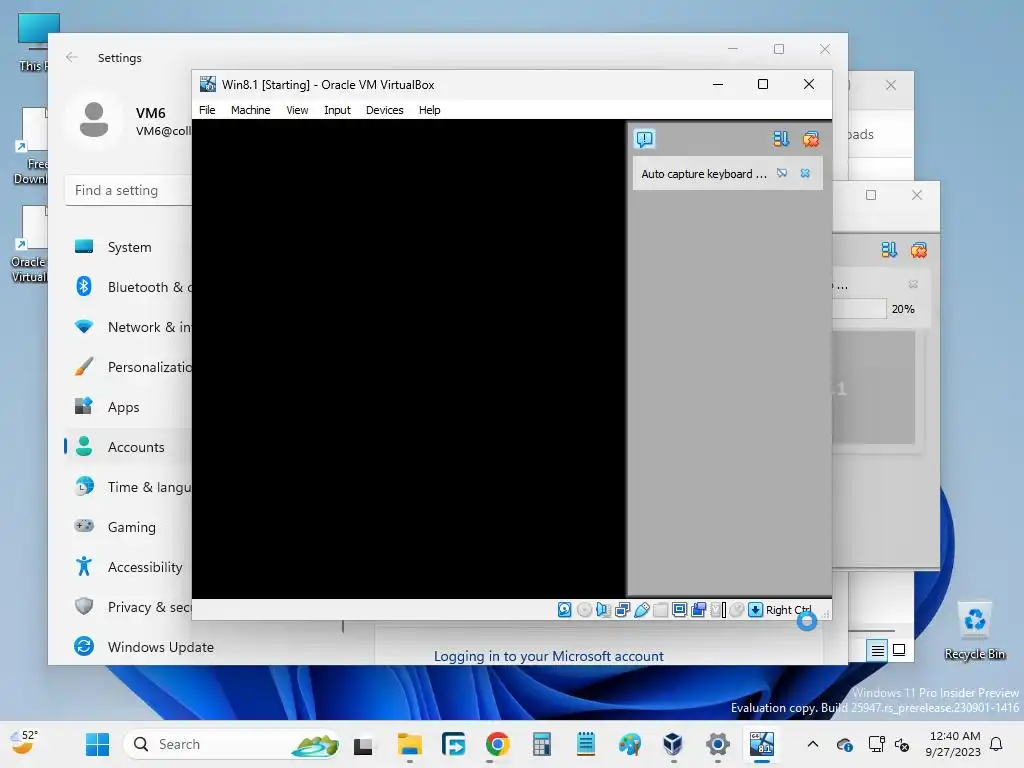The image size is (1024, 768).
Task: Click the don't-show-again icon on the keyboard notification
Action: click(x=782, y=173)
